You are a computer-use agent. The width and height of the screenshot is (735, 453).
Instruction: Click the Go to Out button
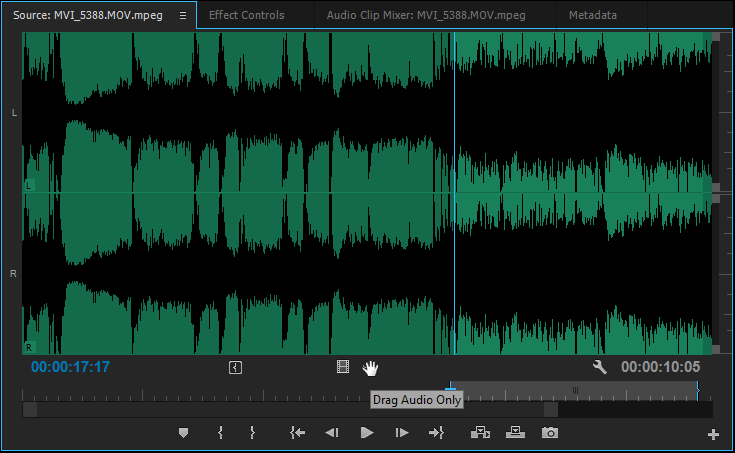point(436,432)
